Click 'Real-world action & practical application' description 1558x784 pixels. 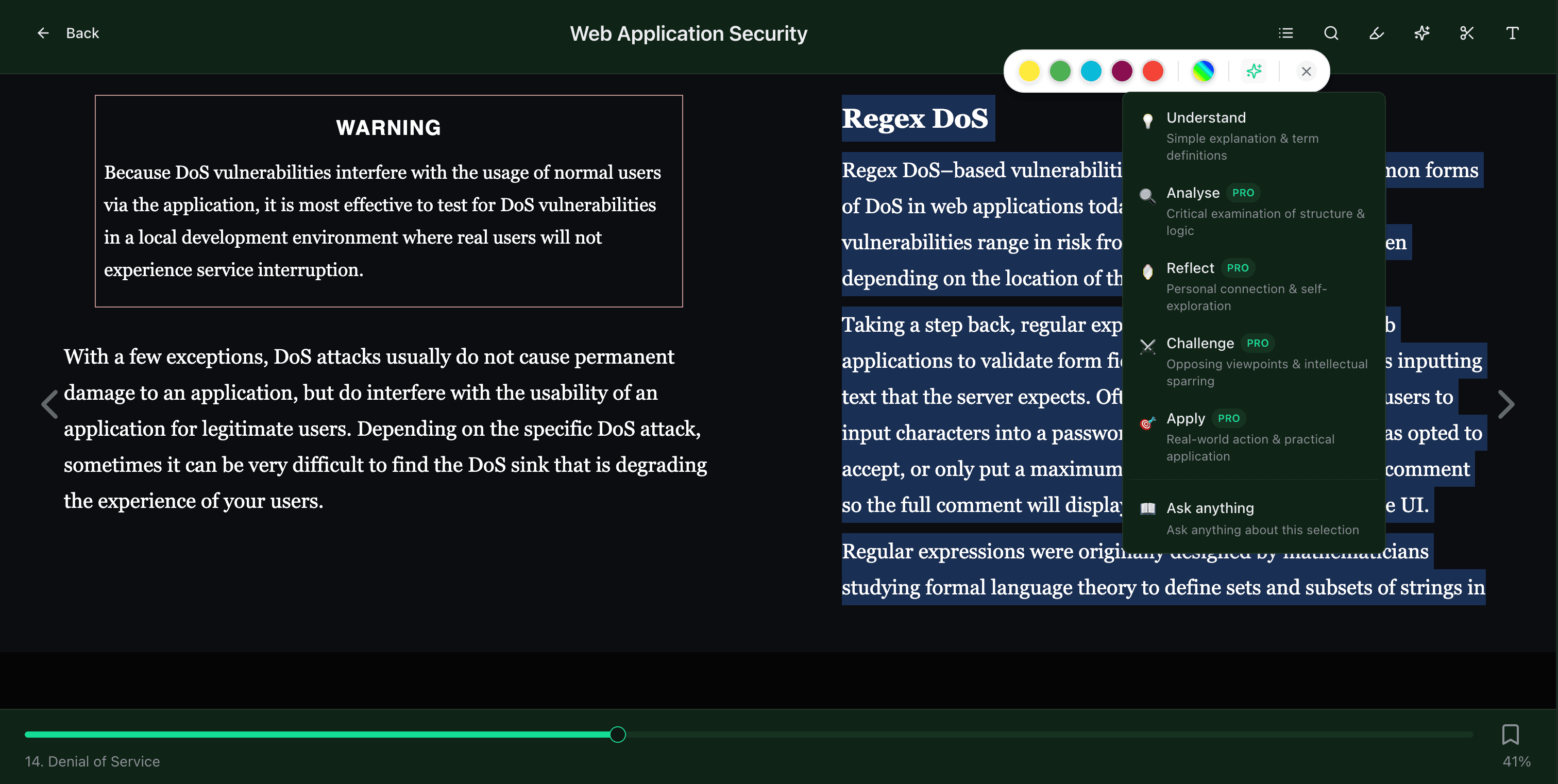click(x=1250, y=447)
